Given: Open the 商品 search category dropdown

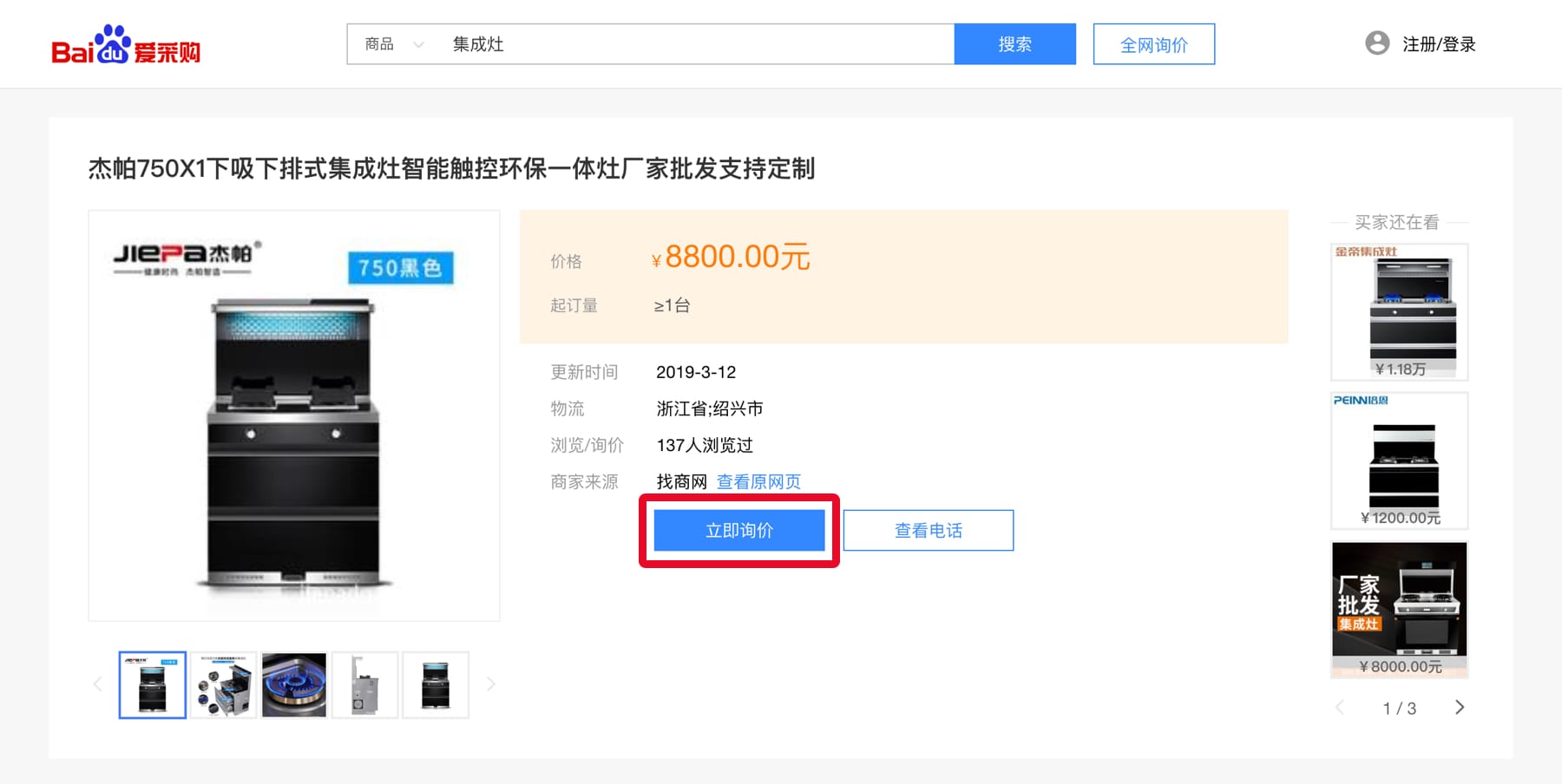Looking at the screenshot, I should click(x=393, y=44).
